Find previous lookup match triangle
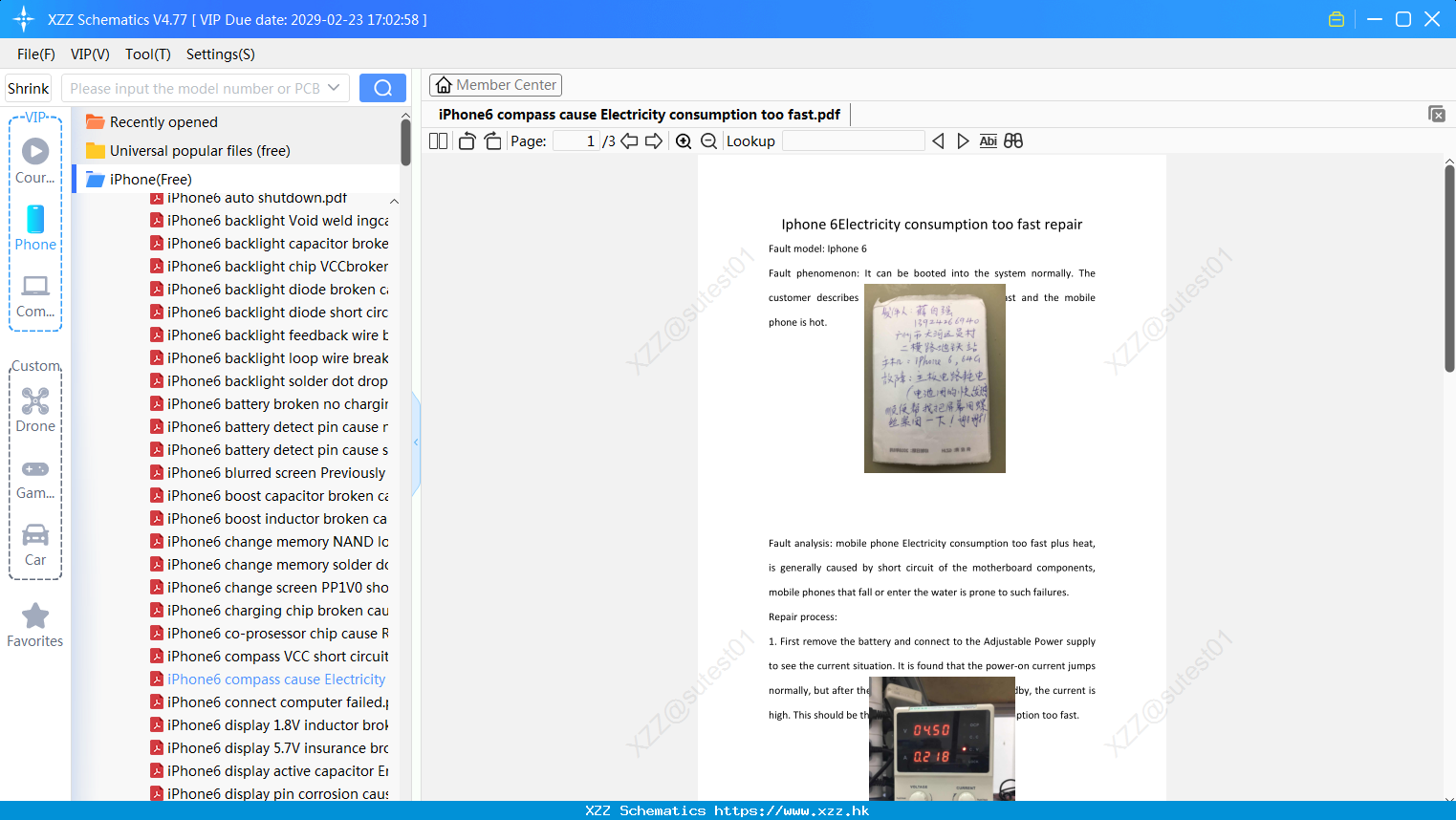 click(x=938, y=141)
